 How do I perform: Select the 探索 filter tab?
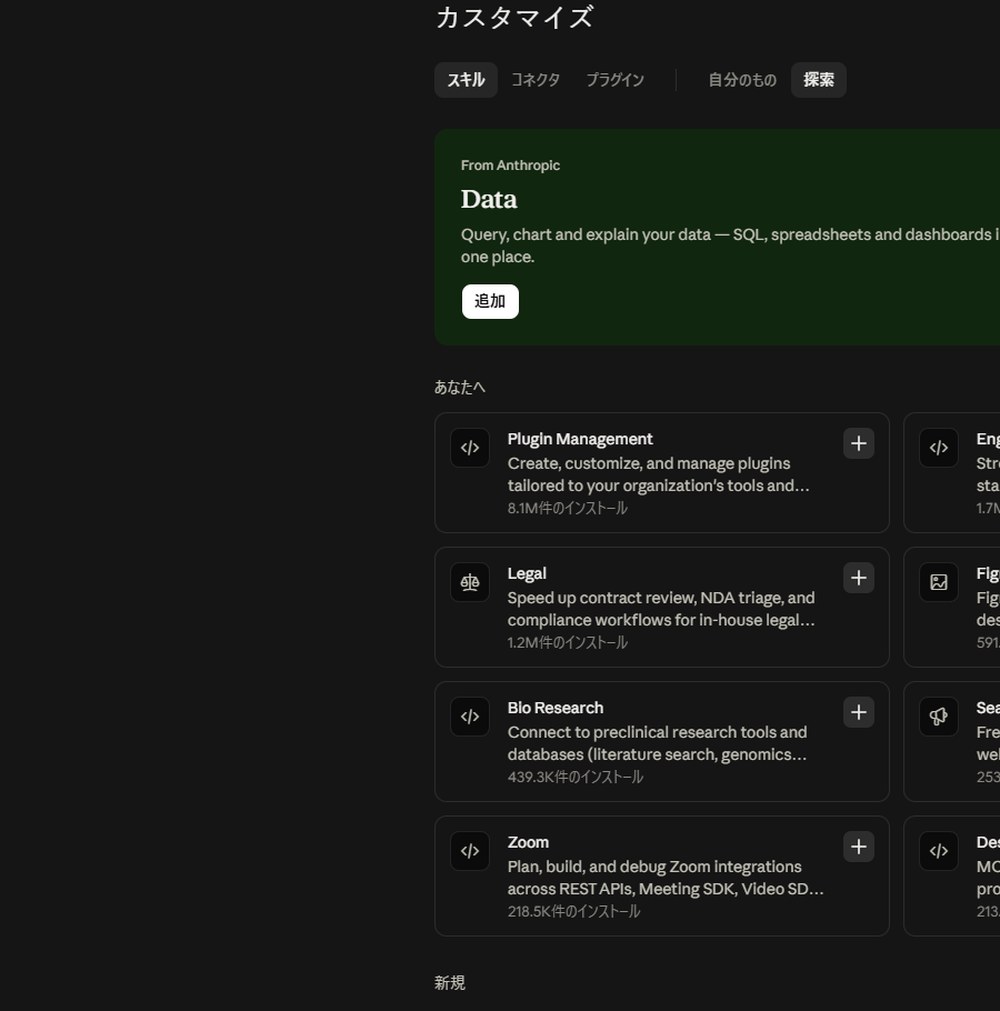(x=819, y=80)
